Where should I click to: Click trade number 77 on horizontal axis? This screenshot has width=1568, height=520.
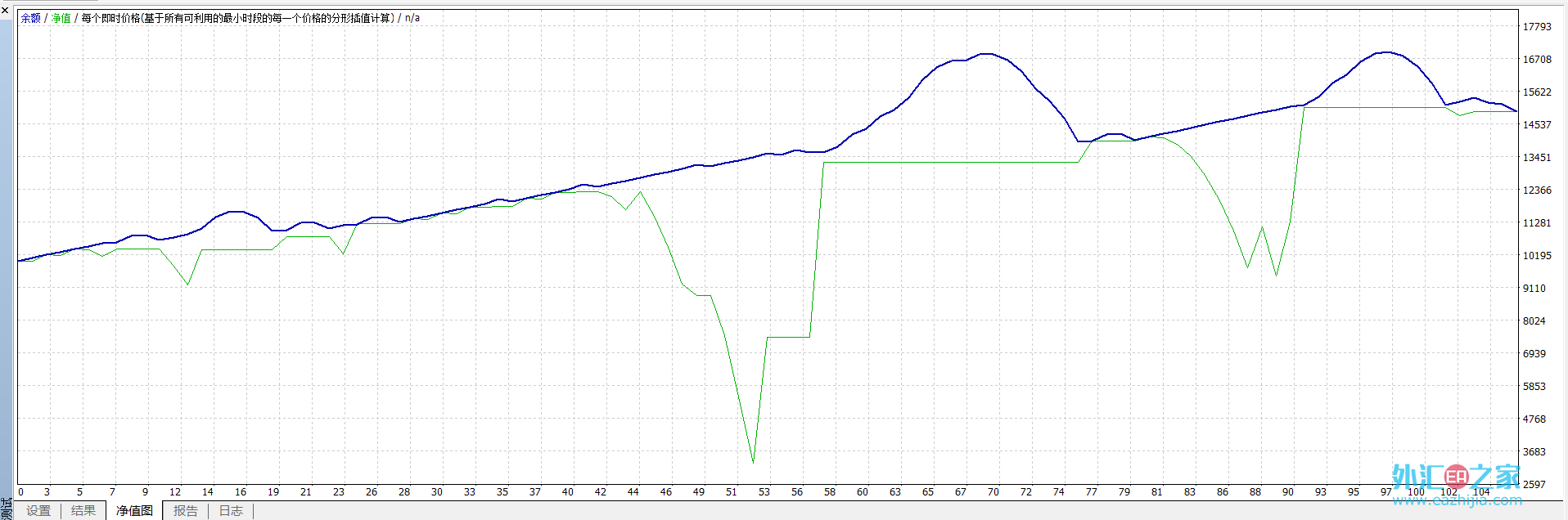coord(1092,492)
